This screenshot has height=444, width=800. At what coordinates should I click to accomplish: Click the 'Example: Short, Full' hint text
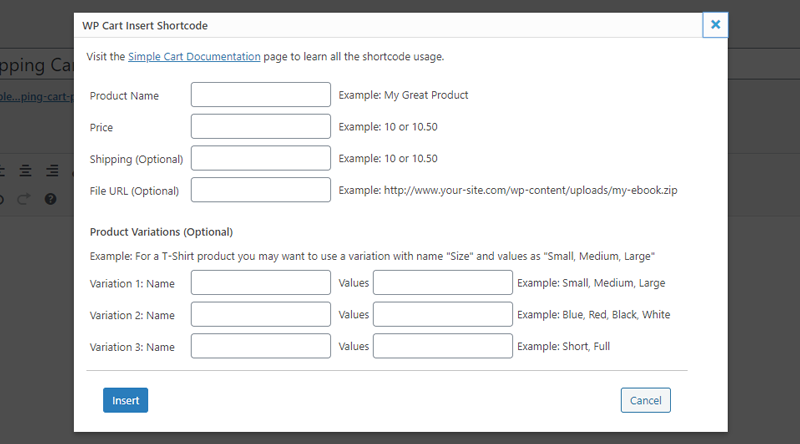[x=563, y=347]
